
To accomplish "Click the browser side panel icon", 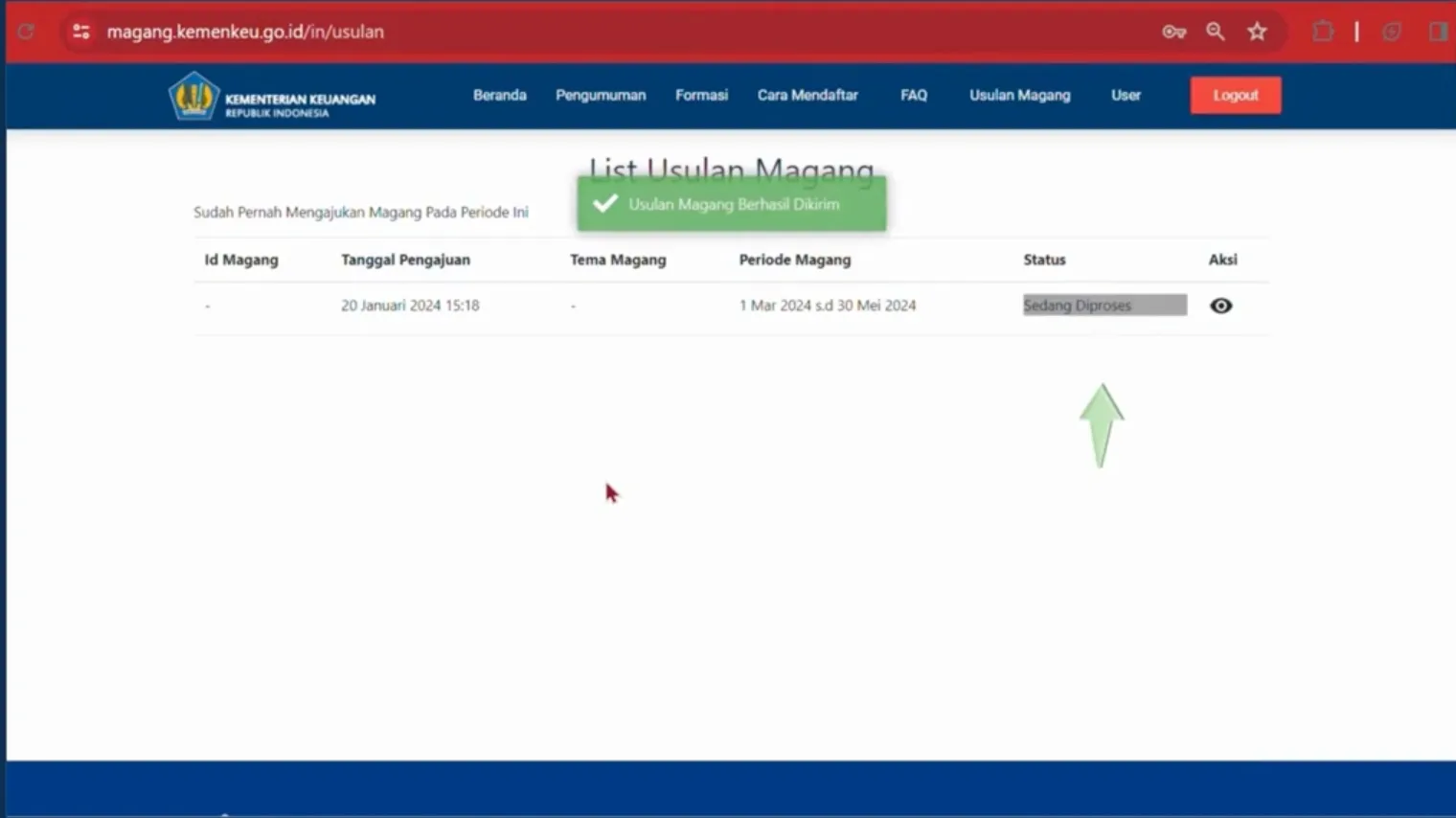I will click(x=1438, y=32).
